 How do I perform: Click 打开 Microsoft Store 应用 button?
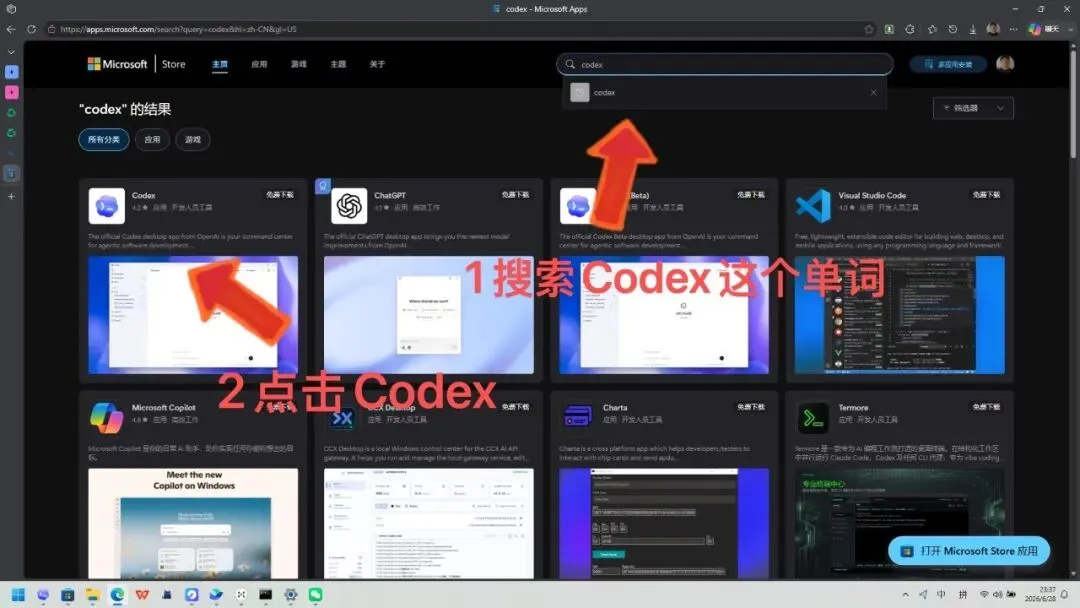point(968,551)
